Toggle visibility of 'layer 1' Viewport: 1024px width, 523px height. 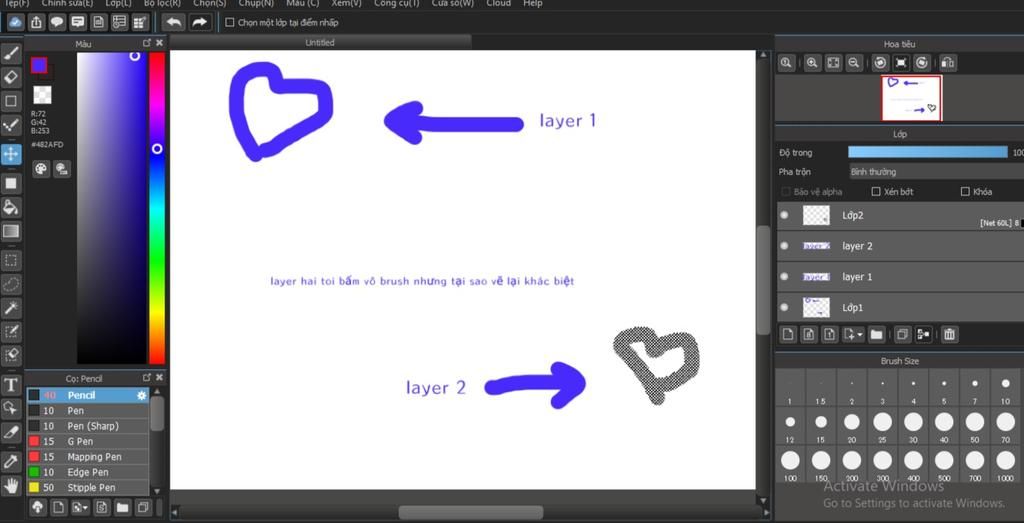click(784, 276)
